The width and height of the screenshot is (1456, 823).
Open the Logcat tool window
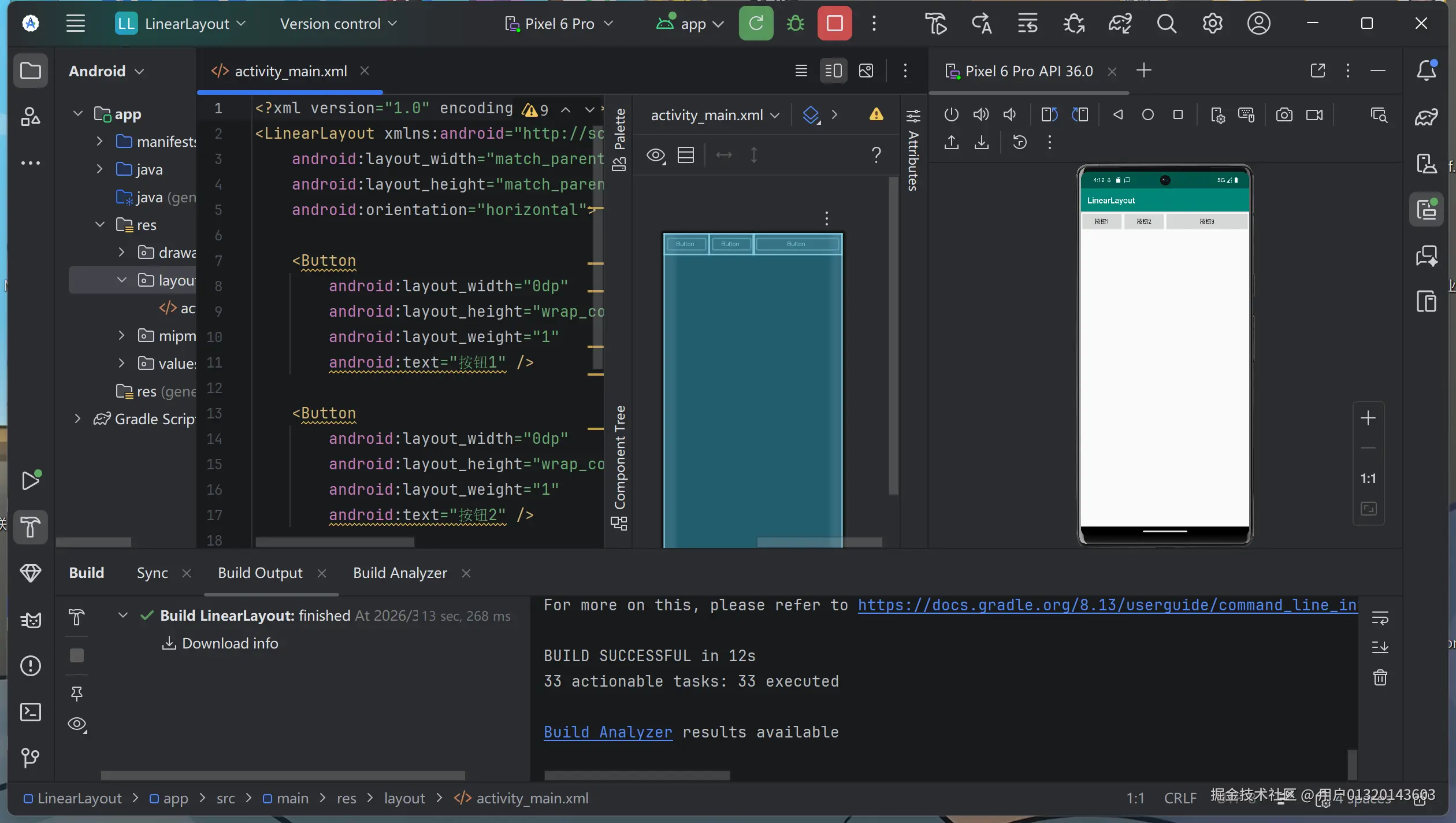[x=31, y=620]
